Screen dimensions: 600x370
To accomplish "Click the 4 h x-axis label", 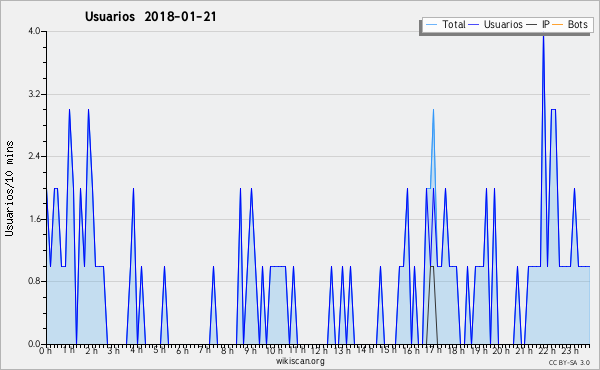I will tap(136, 350).
